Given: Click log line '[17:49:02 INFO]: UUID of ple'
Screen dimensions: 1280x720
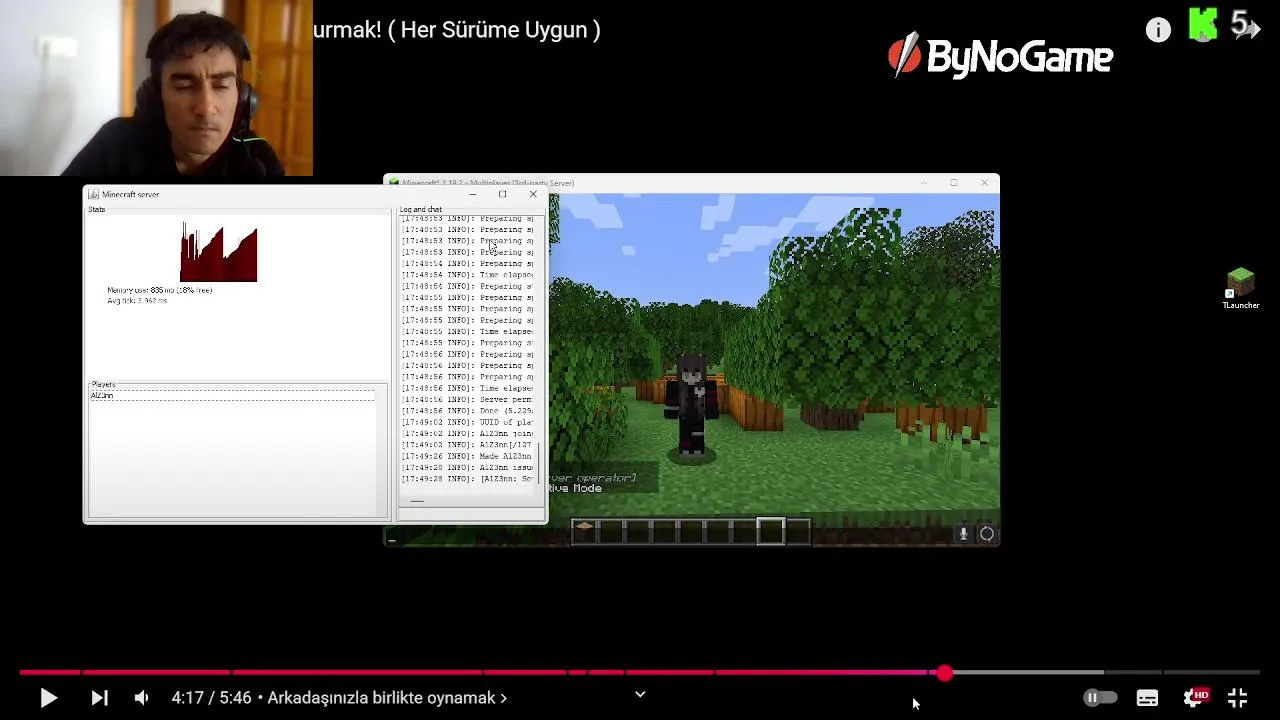Looking at the screenshot, I should (467, 422).
